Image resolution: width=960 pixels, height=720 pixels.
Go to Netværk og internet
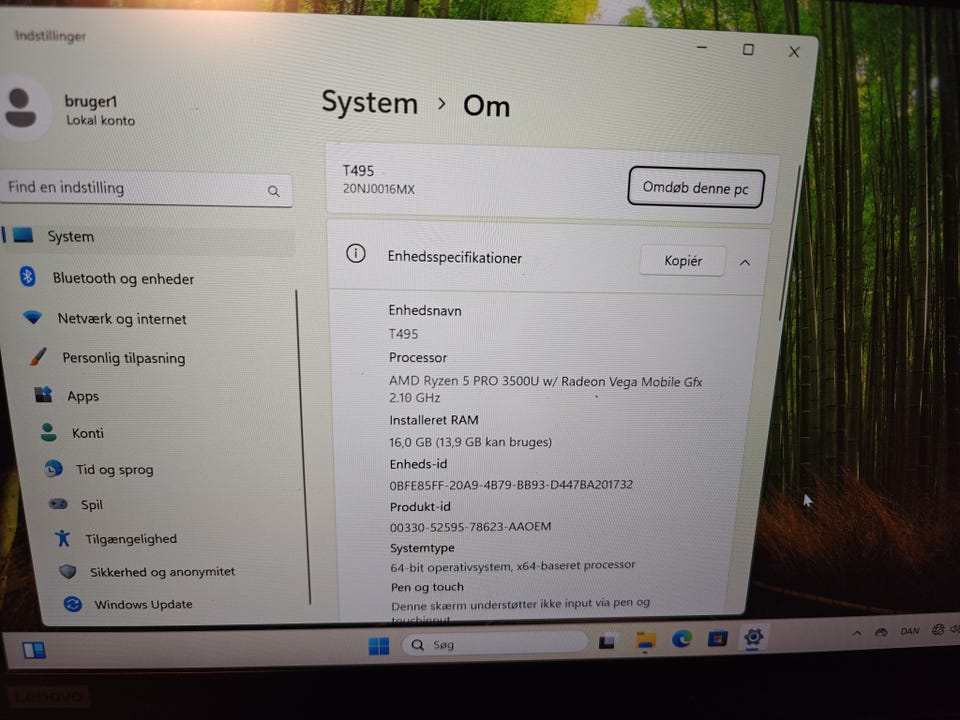pyautogui.click(x=122, y=319)
